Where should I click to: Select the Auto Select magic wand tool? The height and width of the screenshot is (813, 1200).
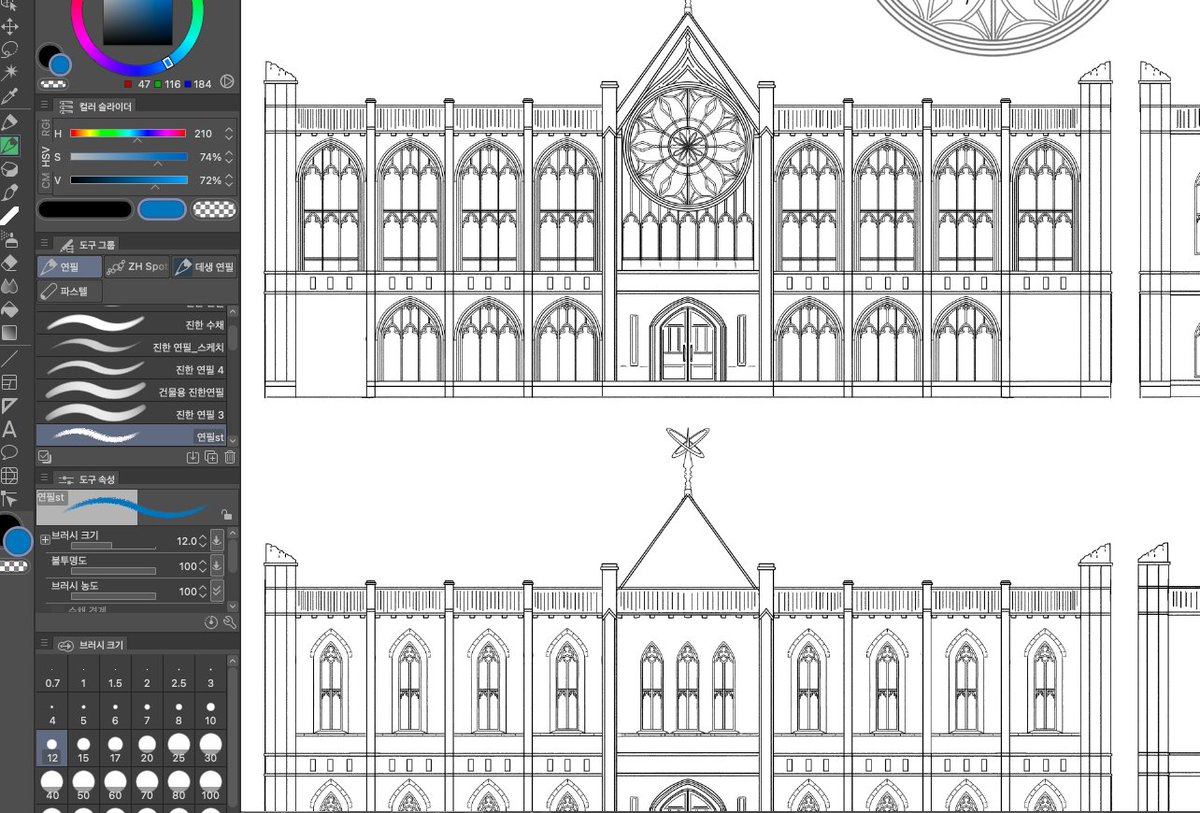10,72
